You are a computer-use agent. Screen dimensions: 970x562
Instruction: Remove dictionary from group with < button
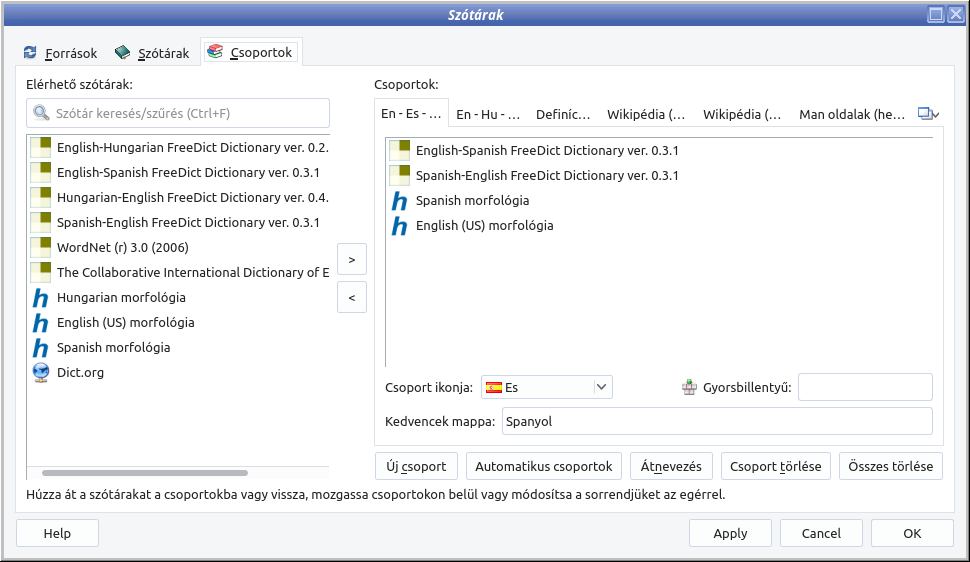(351, 297)
